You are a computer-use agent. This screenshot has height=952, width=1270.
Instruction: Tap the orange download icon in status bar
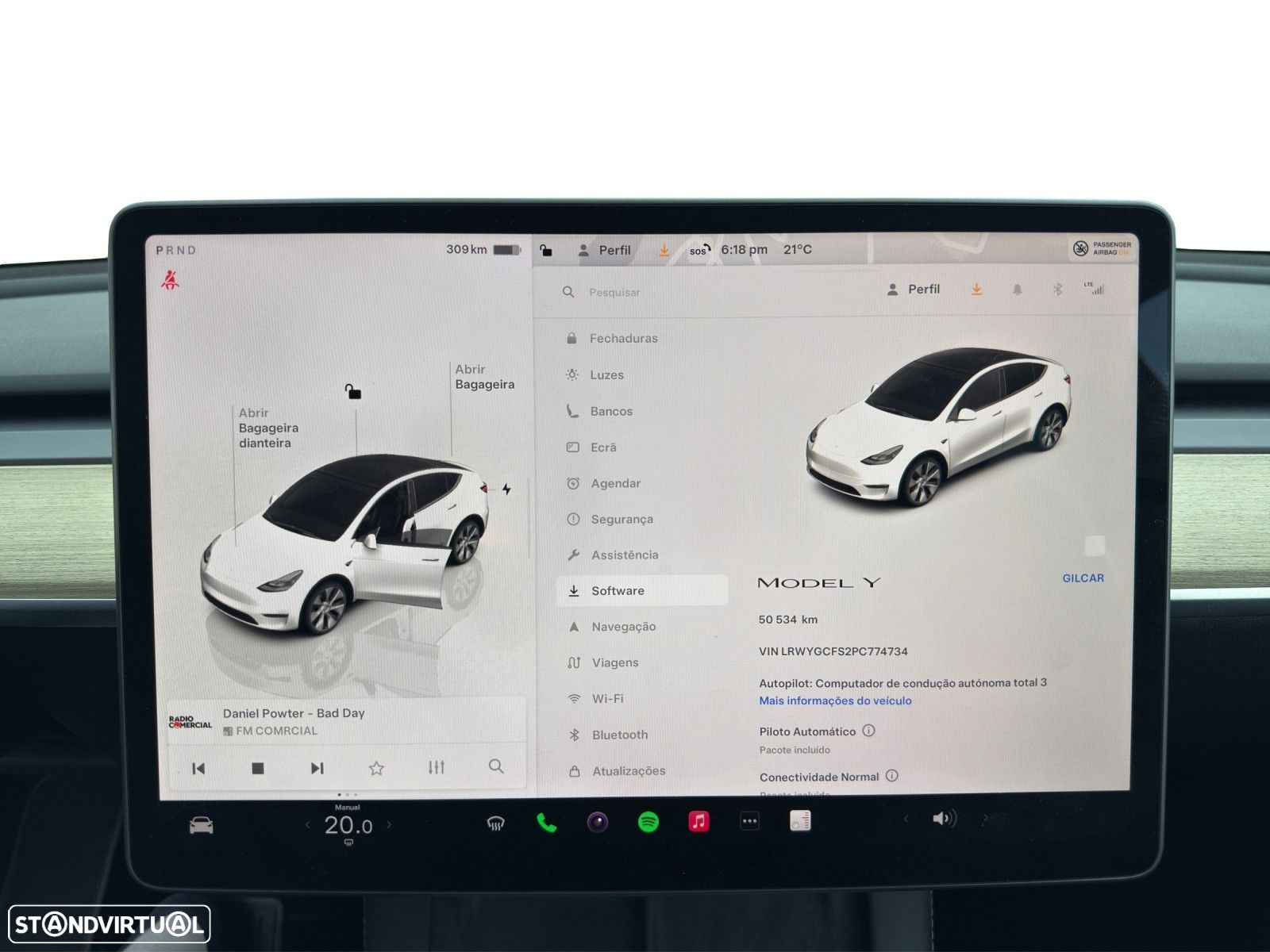coord(664,251)
